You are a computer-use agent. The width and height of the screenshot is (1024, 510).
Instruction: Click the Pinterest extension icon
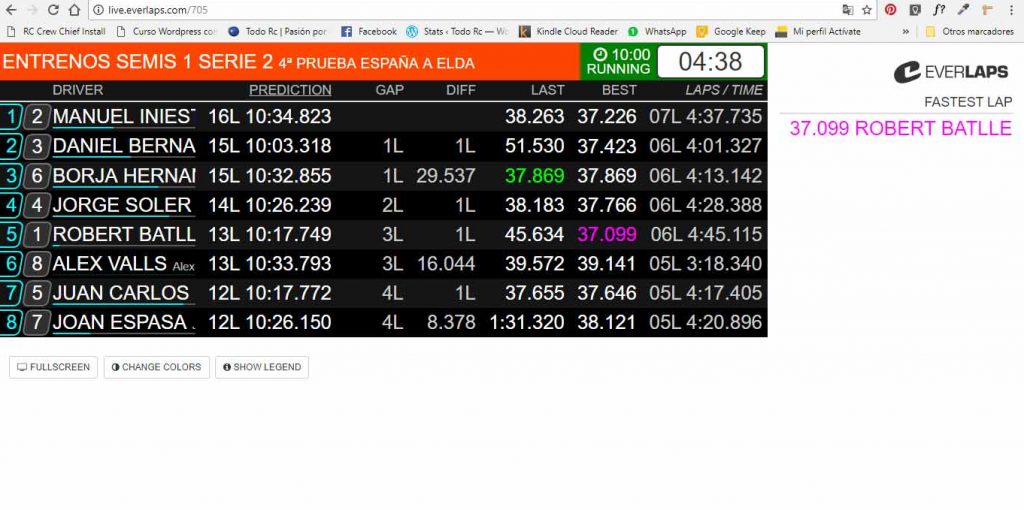[890, 10]
